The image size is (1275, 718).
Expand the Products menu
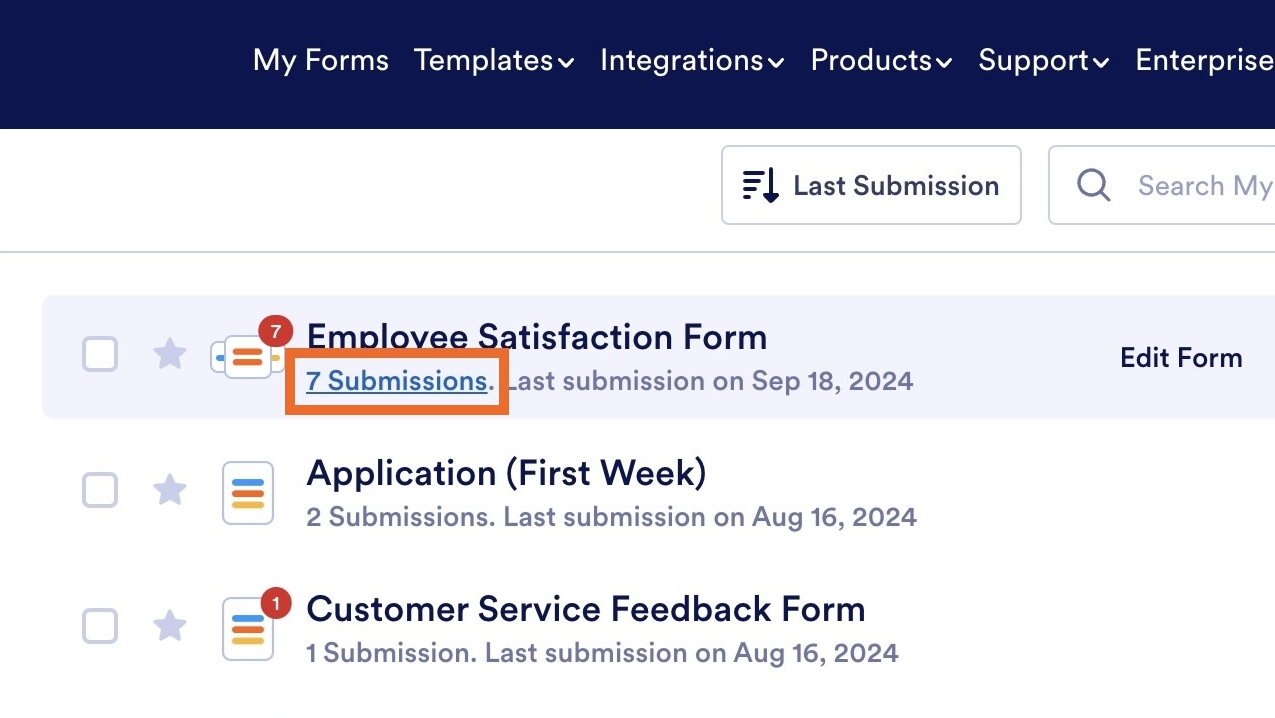(x=881, y=60)
